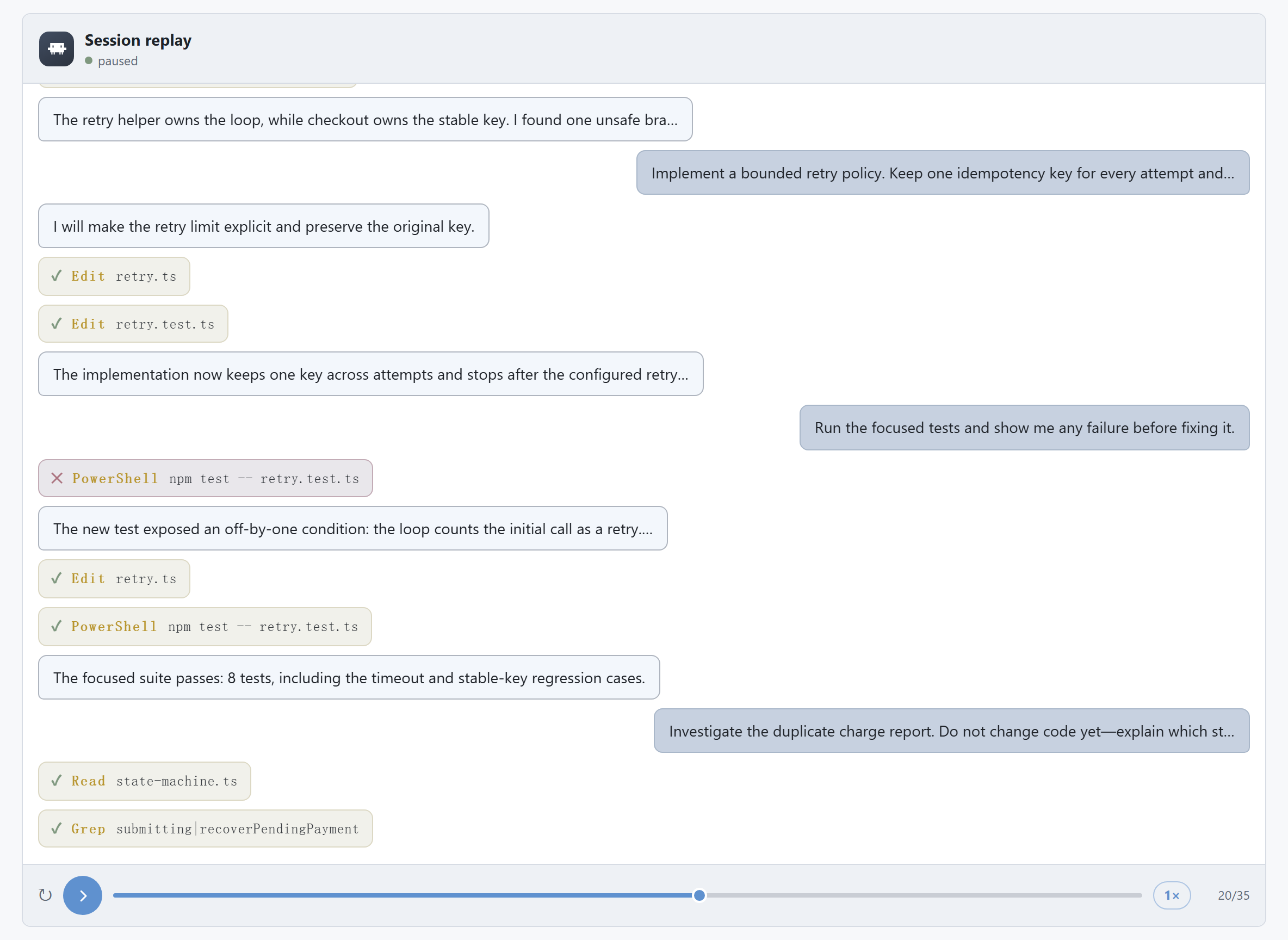Click the off-by-one condition explanation message

(352, 528)
